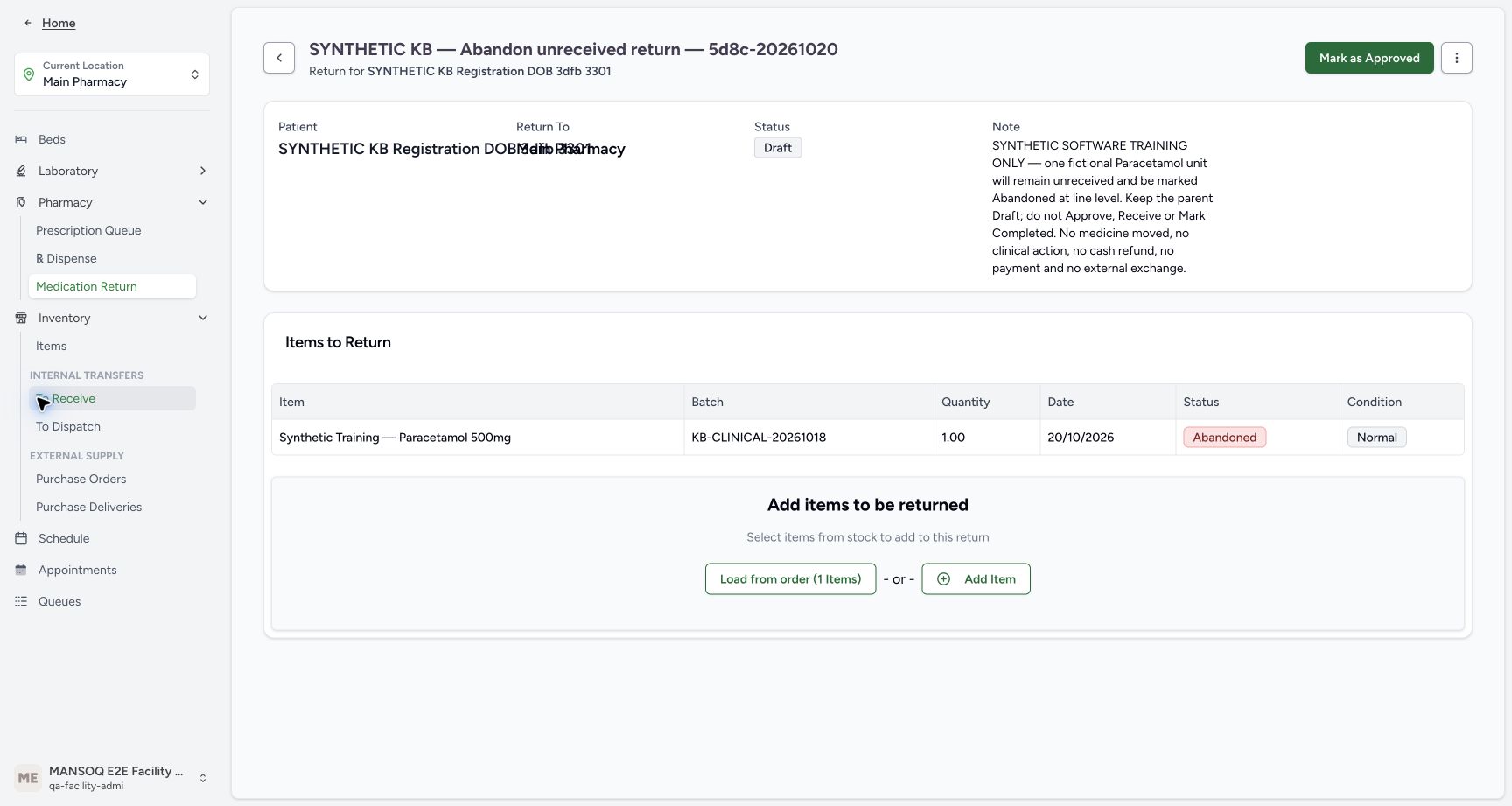Click the plus-circle icon on Add Item

click(943, 579)
